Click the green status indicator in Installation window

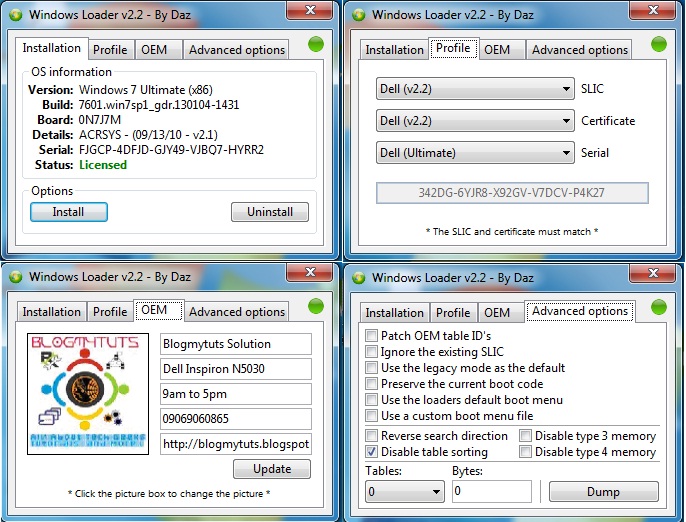(x=315, y=44)
